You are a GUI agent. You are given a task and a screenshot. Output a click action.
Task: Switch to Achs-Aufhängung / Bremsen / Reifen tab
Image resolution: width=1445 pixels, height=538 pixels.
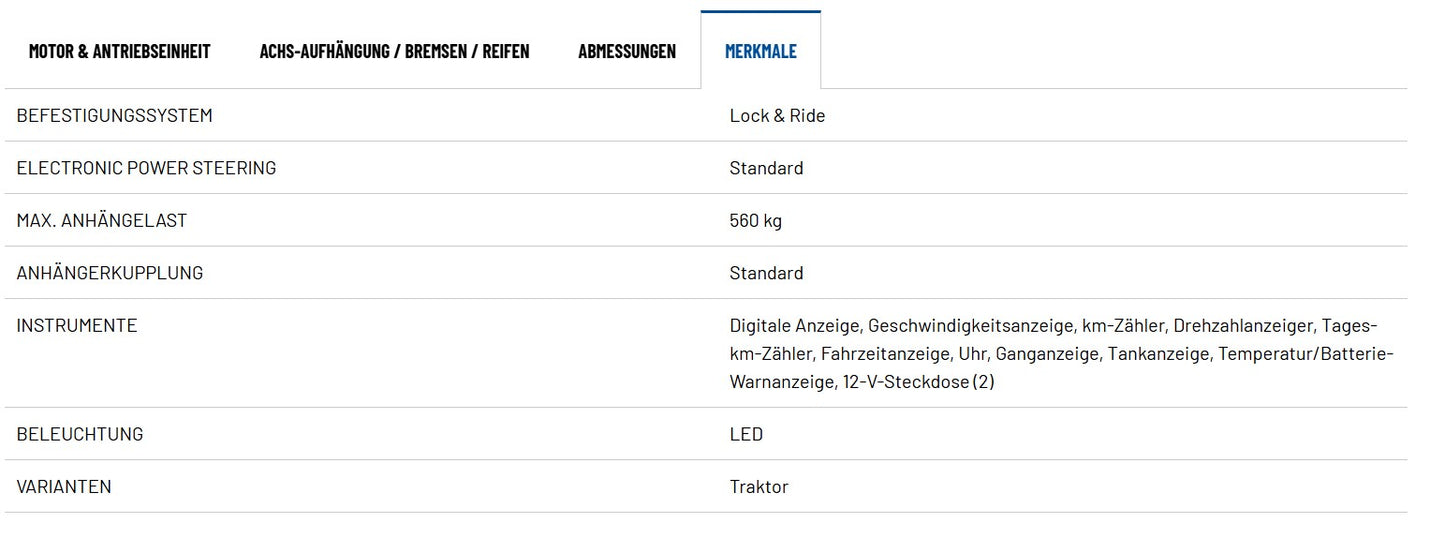point(394,51)
